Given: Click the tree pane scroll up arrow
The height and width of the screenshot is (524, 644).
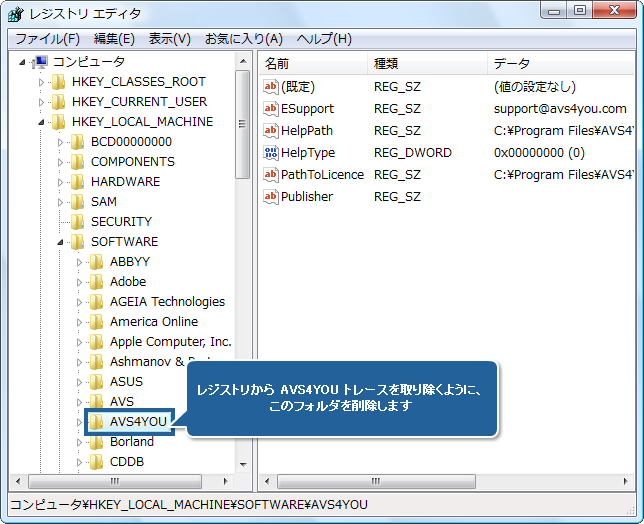Looking at the screenshot, I should (x=243, y=62).
